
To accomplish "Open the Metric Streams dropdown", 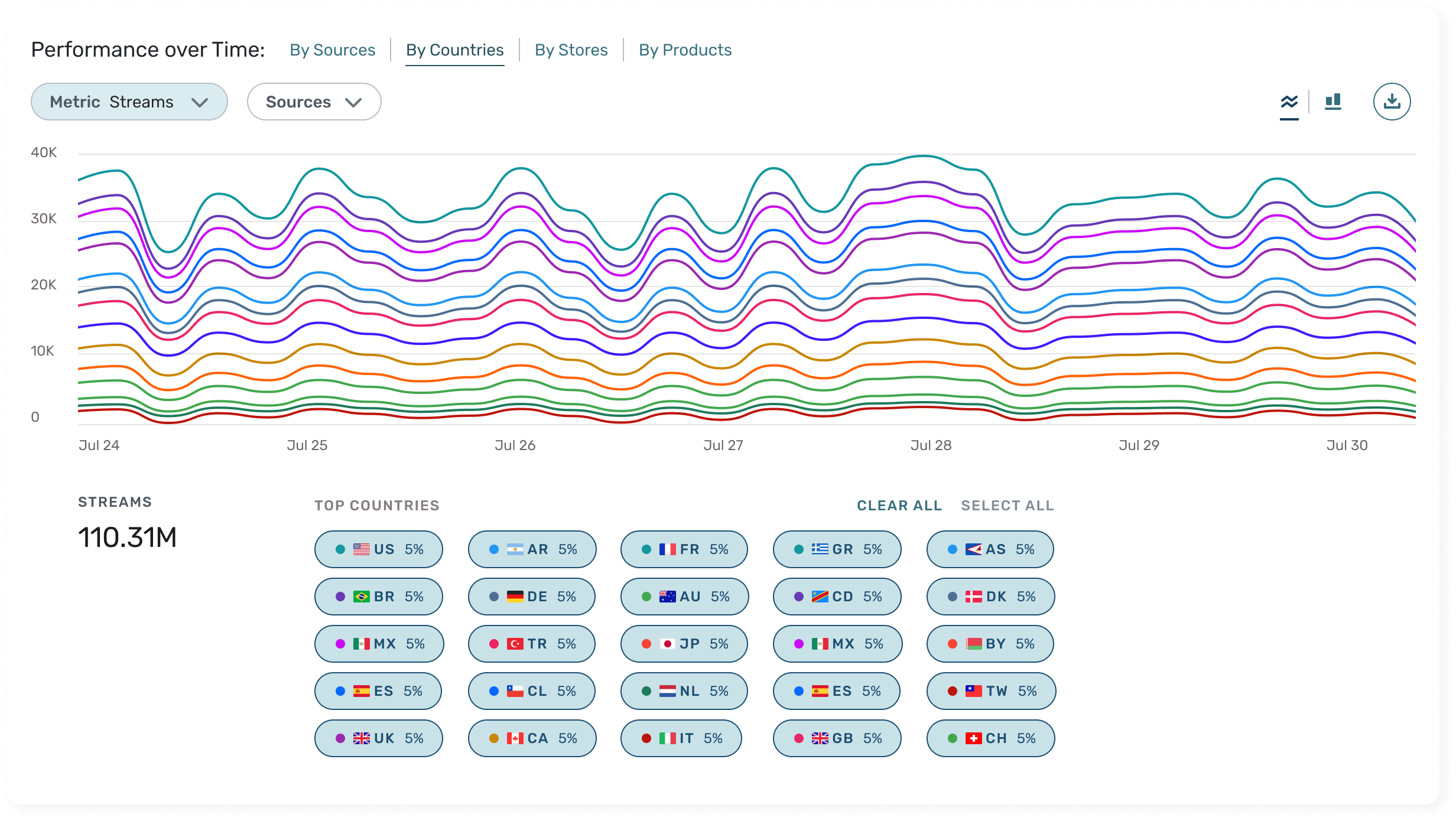I will pyautogui.click(x=129, y=102).
